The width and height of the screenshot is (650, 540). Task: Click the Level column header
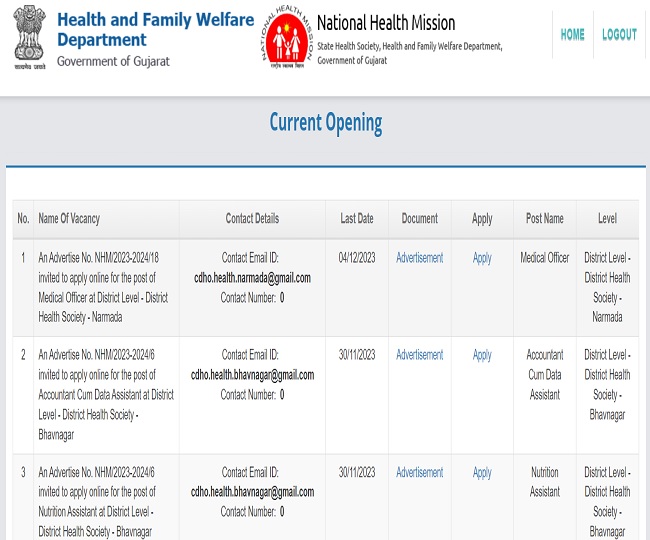coord(607,218)
